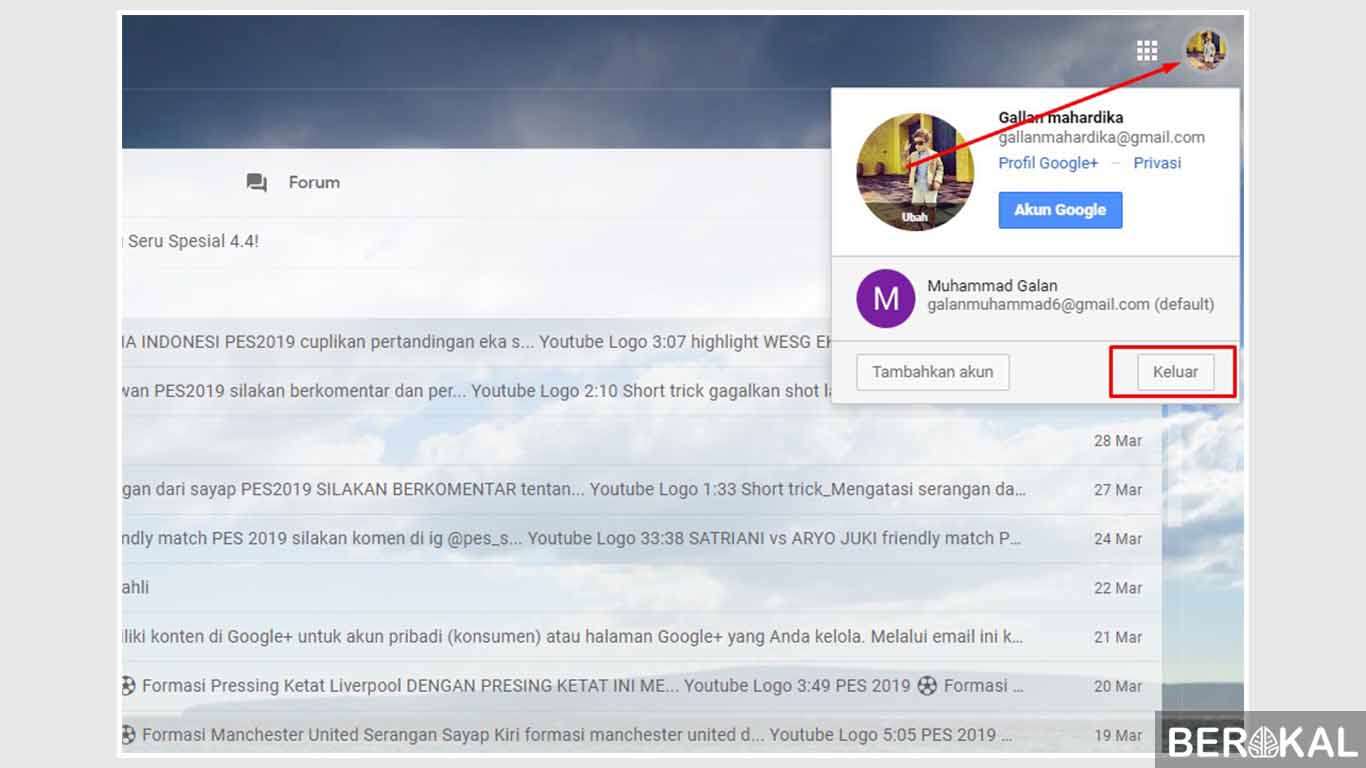1366x768 pixels.
Task: Open the Profil Google+ link
Action: pyautogui.click(x=1048, y=163)
